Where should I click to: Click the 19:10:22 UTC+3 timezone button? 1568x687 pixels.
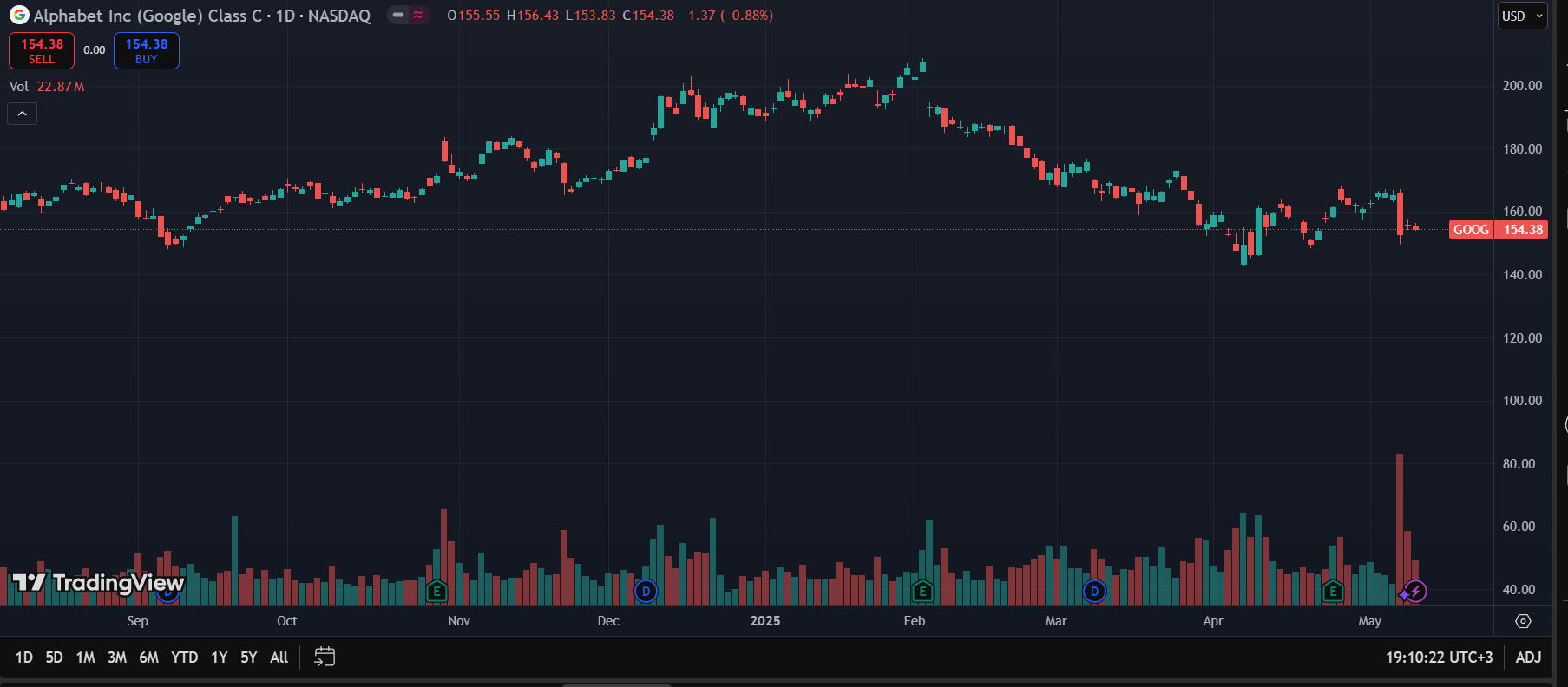click(1440, 658)
